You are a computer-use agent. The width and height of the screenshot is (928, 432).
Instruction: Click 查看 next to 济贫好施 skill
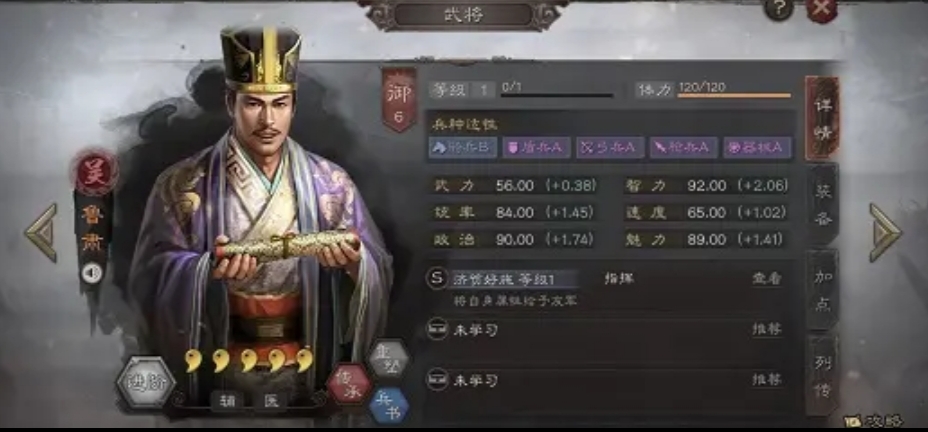click(x=767, y=279)
